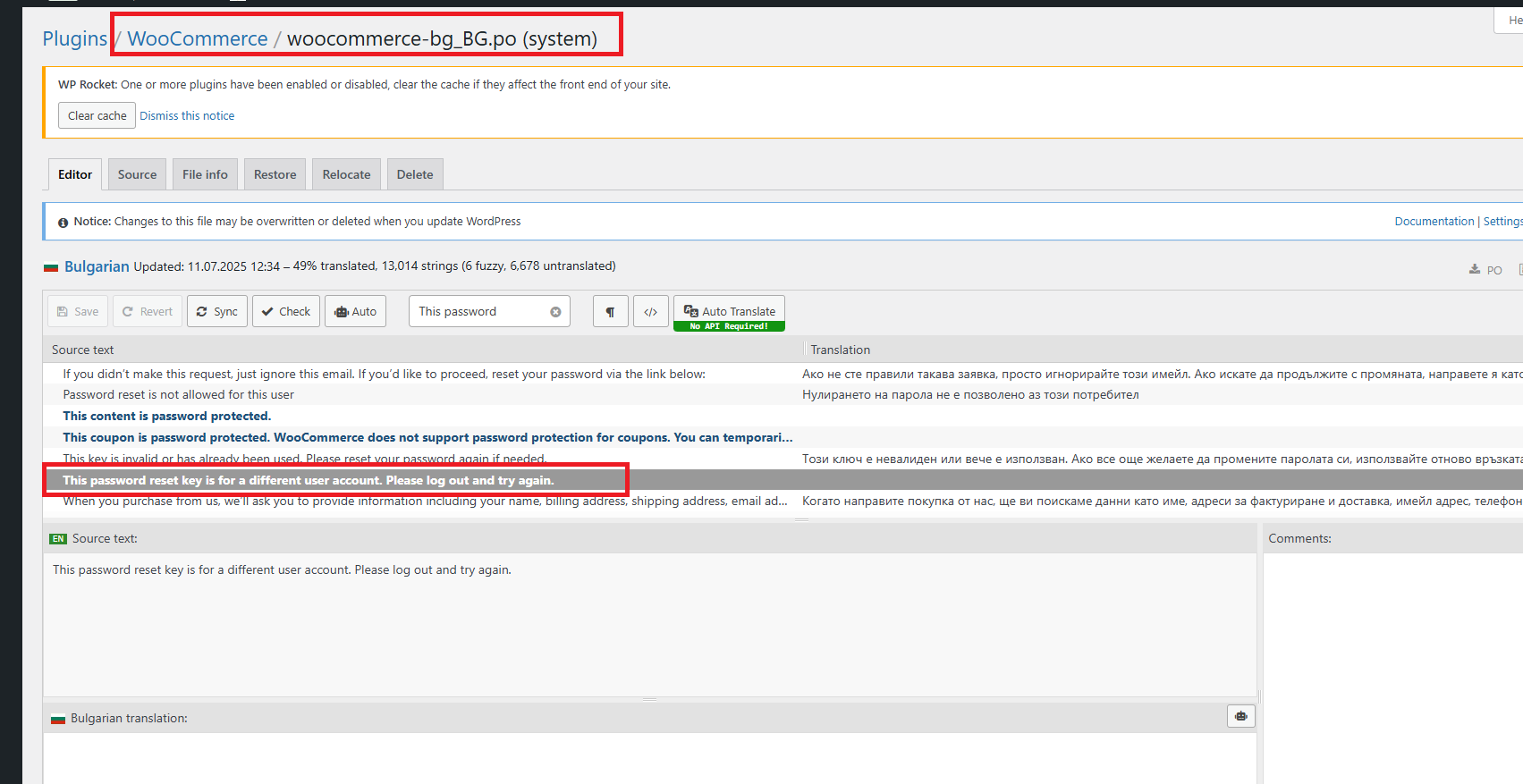Select the Editor tab
The height and width of the screenshot is (784, 1523).
click(x=75, y=174)
